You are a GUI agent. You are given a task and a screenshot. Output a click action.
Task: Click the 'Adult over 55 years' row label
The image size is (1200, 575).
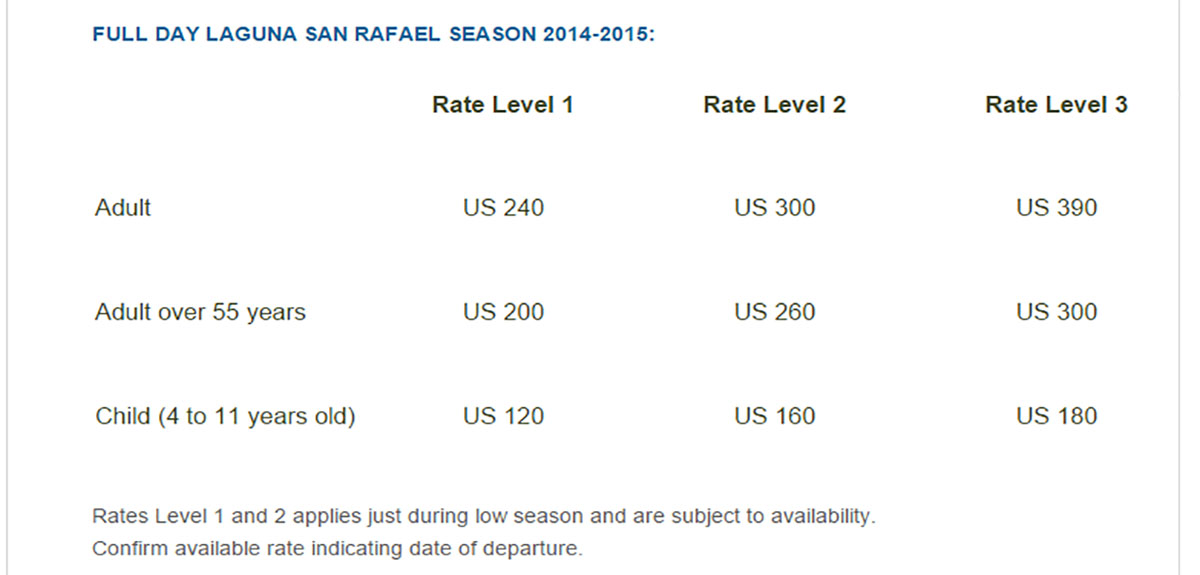(x=200, y=312)
